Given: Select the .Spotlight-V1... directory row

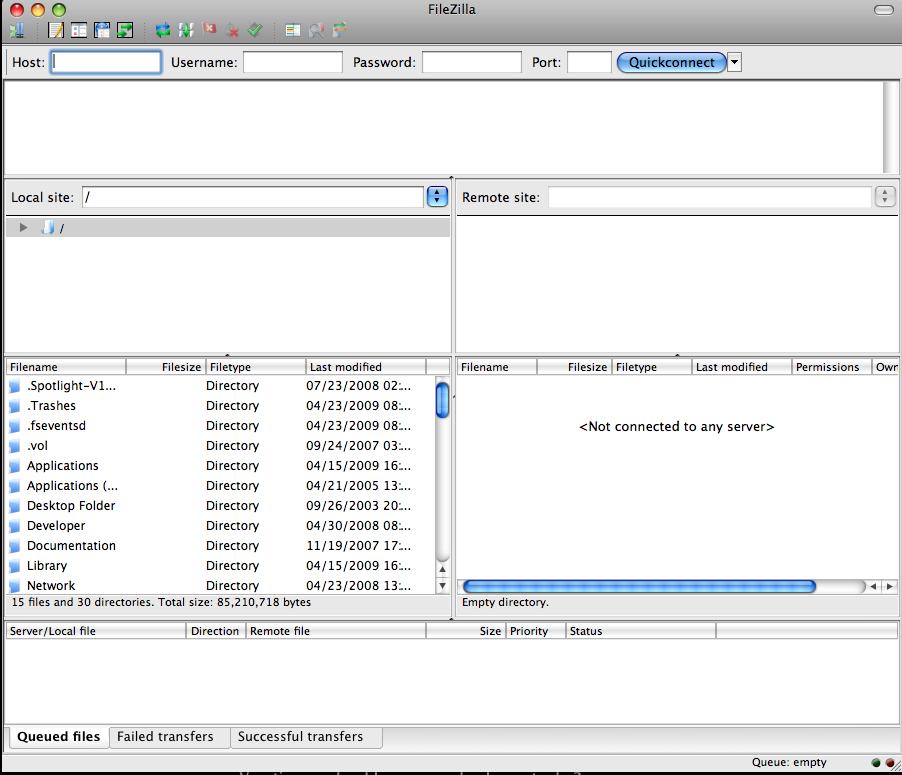Looking at the screenshot, I should (221, 385).
